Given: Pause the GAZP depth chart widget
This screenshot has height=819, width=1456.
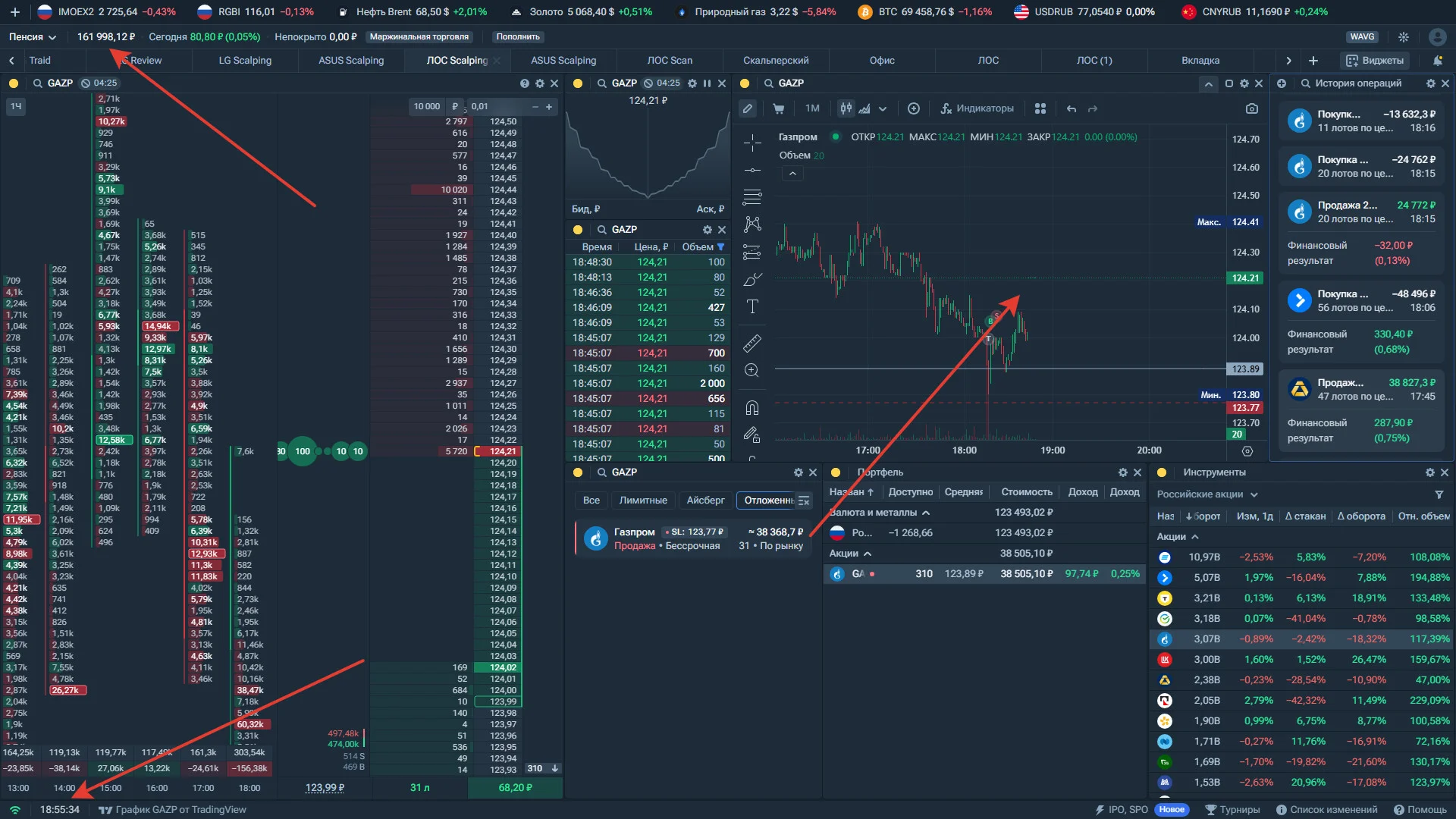Looking at the screenshot, I should point(707,83).
